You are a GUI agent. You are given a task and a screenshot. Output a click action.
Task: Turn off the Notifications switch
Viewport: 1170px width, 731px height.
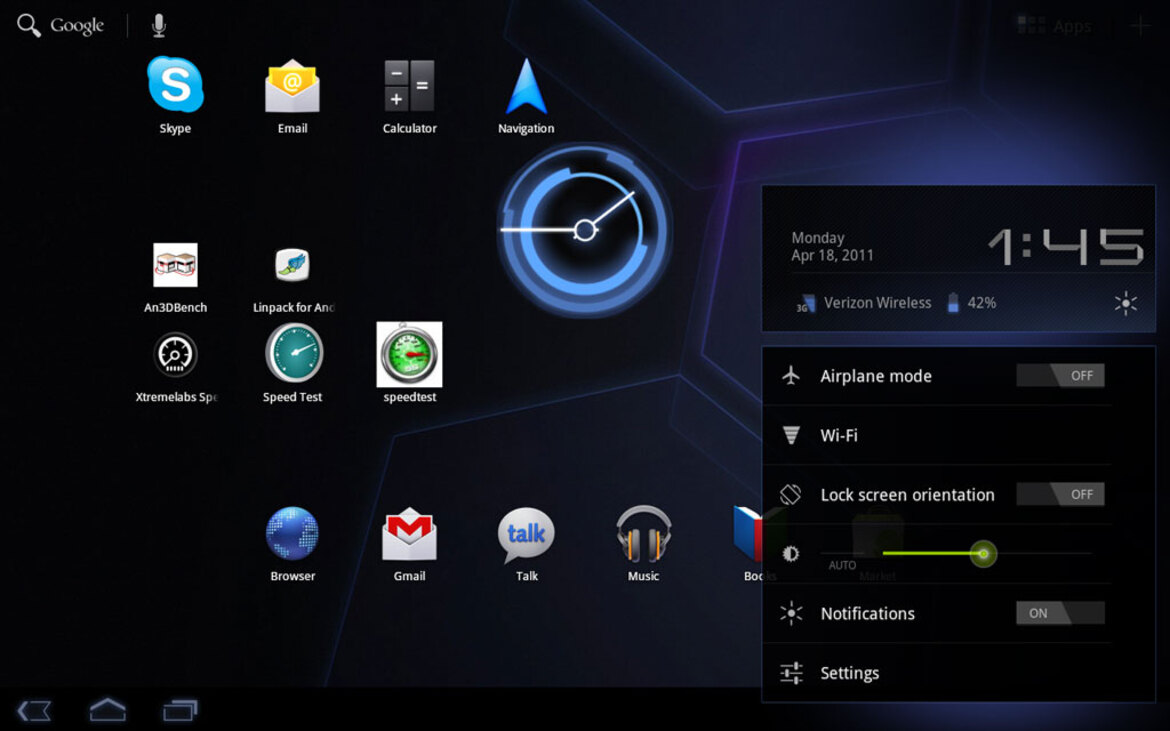(x=1060, y=613)
